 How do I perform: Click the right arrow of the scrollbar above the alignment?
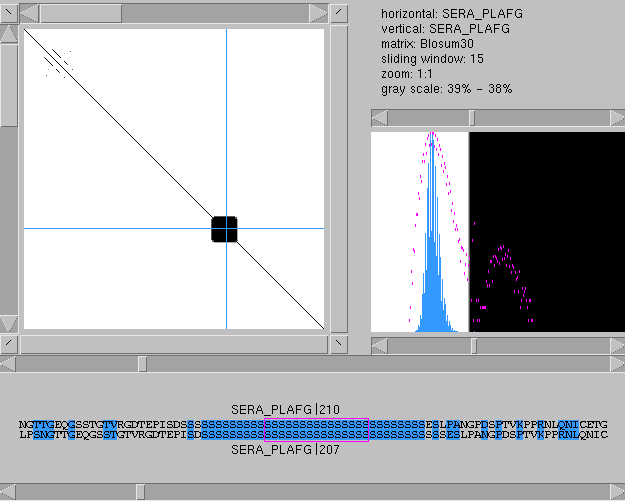[x=617, y=364]
